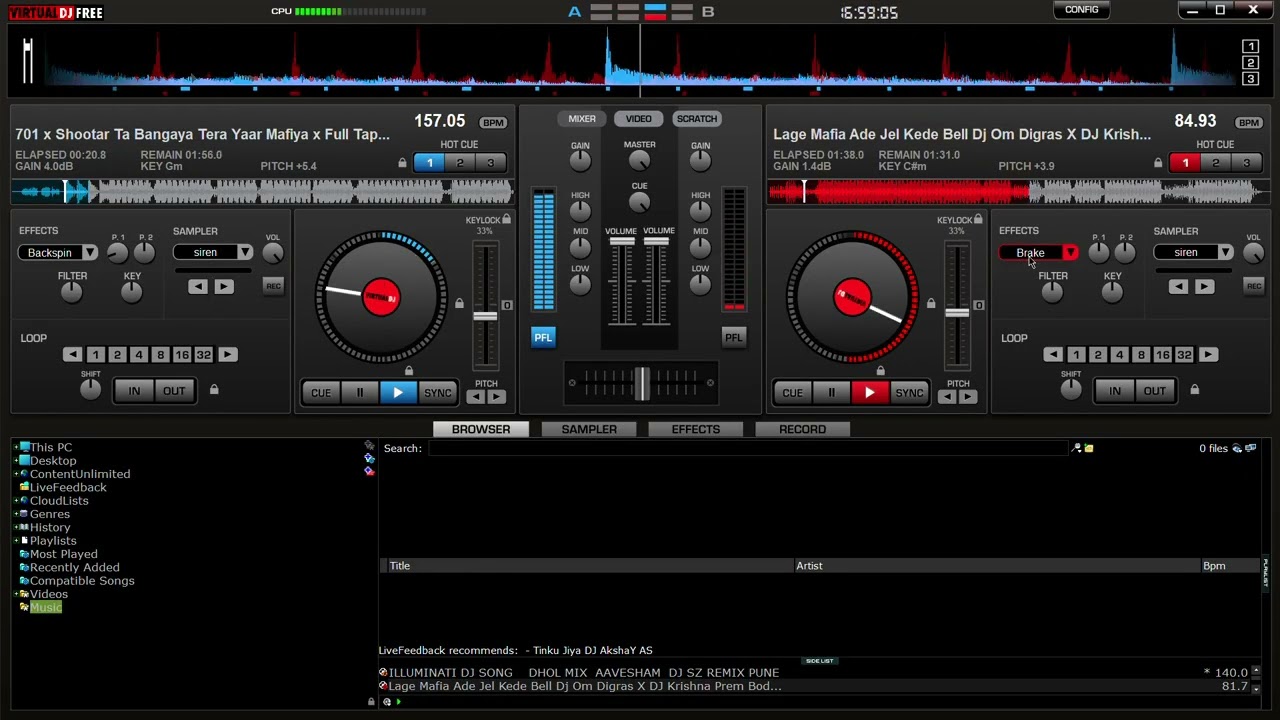Open right deck effects dropdown showing Brake

click(x=1070, y=253)
